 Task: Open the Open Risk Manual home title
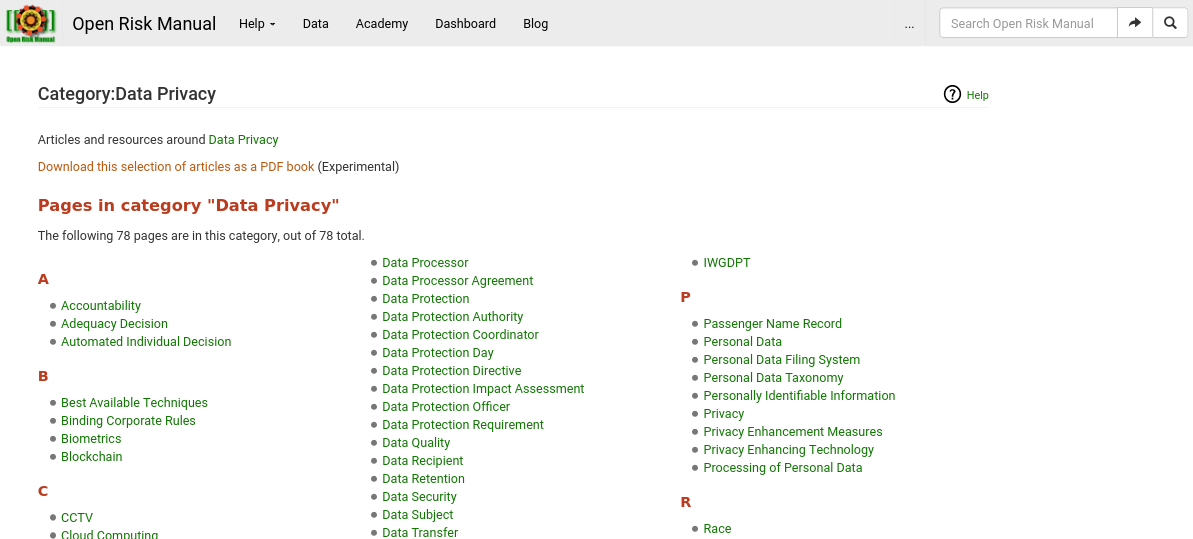coord(144,24)
